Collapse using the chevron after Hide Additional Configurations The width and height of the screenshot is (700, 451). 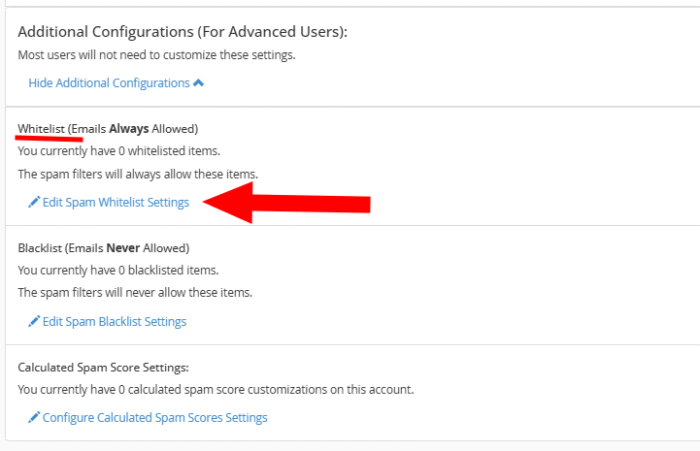click(x=198, y=83)
